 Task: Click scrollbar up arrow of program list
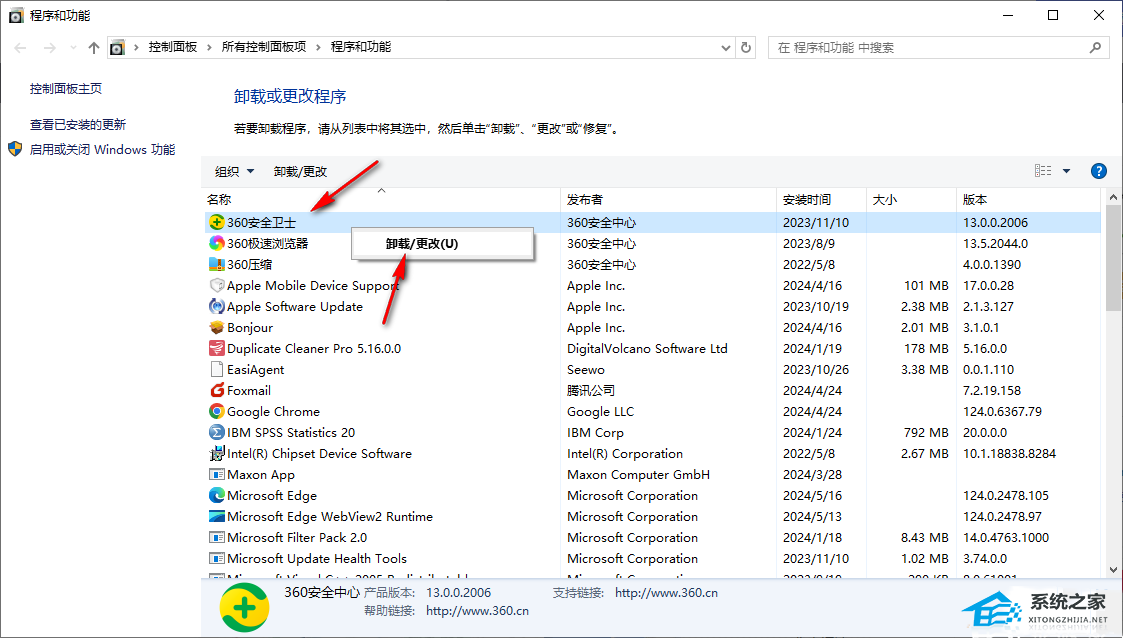1112,197
